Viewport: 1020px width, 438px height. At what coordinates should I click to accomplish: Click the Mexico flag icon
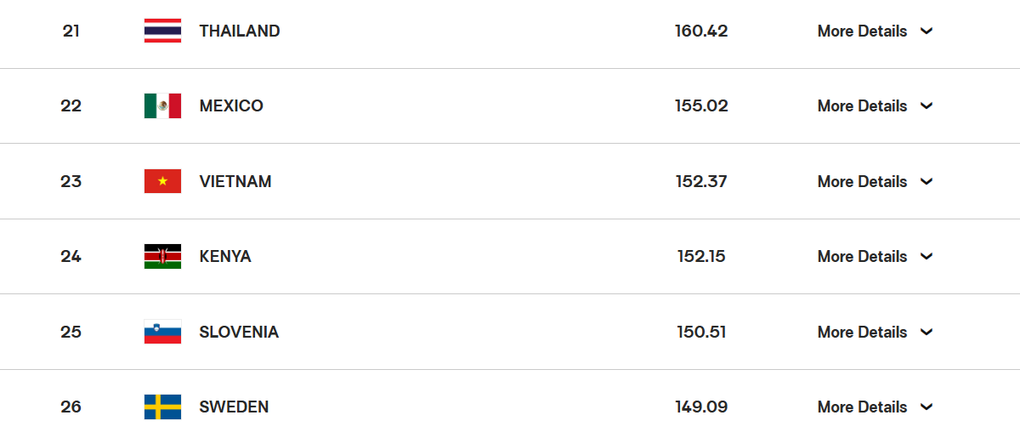(163, 105)
